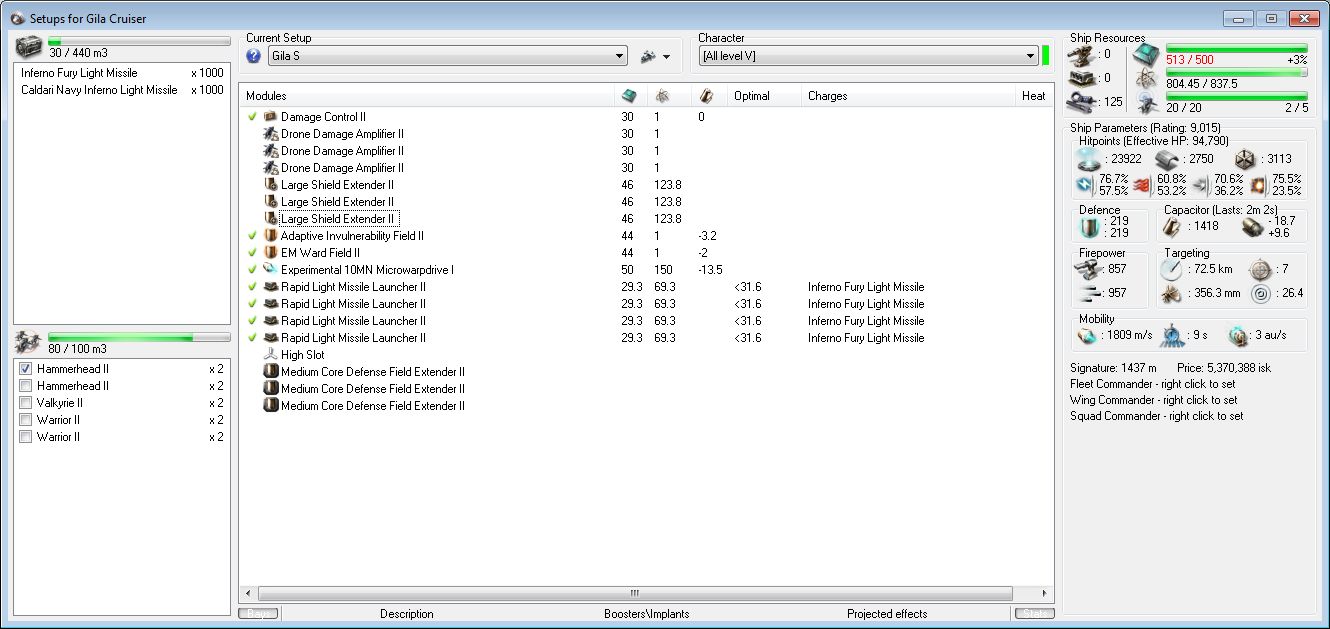Select Caldari Navy Inferno Light Missile in cargo

point(122,90)
